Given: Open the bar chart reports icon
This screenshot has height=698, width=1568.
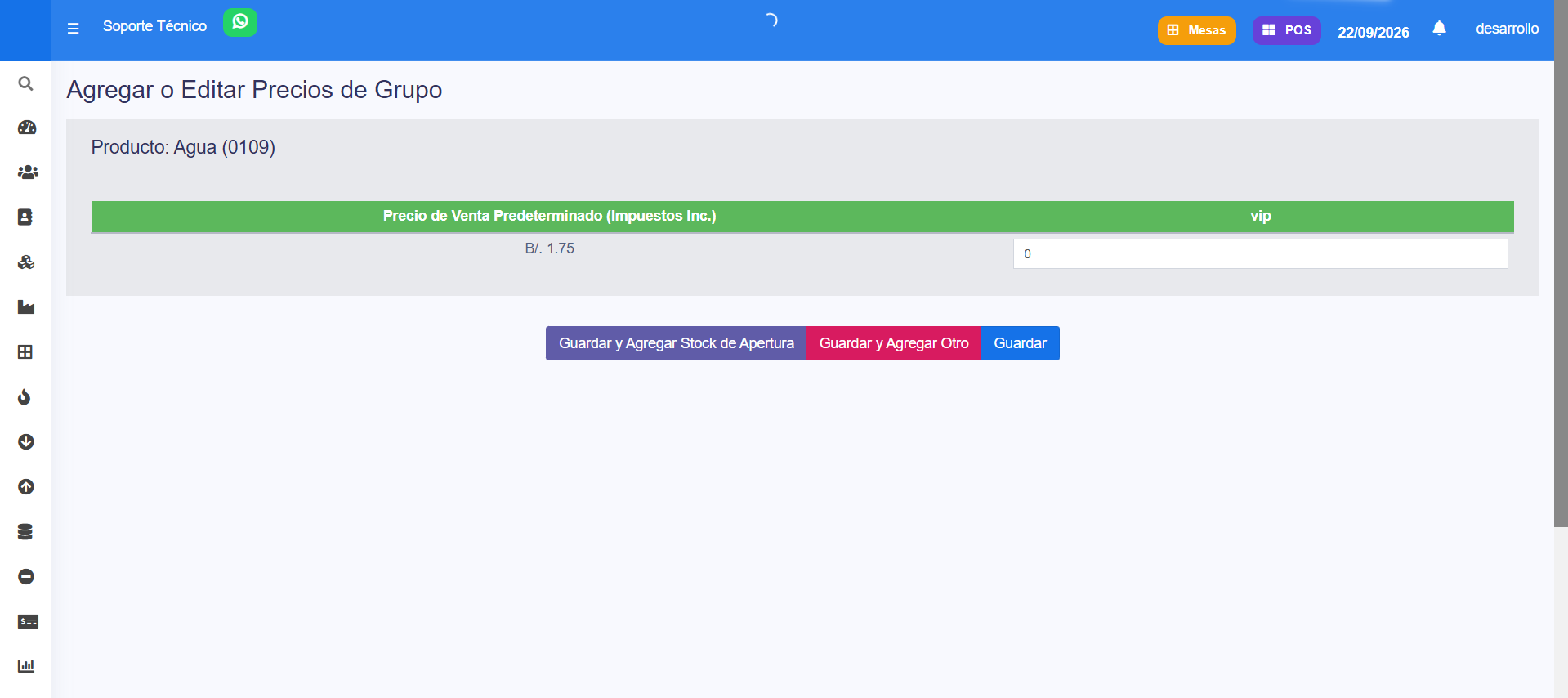Looking at the screenshot, I should [26, 666].
